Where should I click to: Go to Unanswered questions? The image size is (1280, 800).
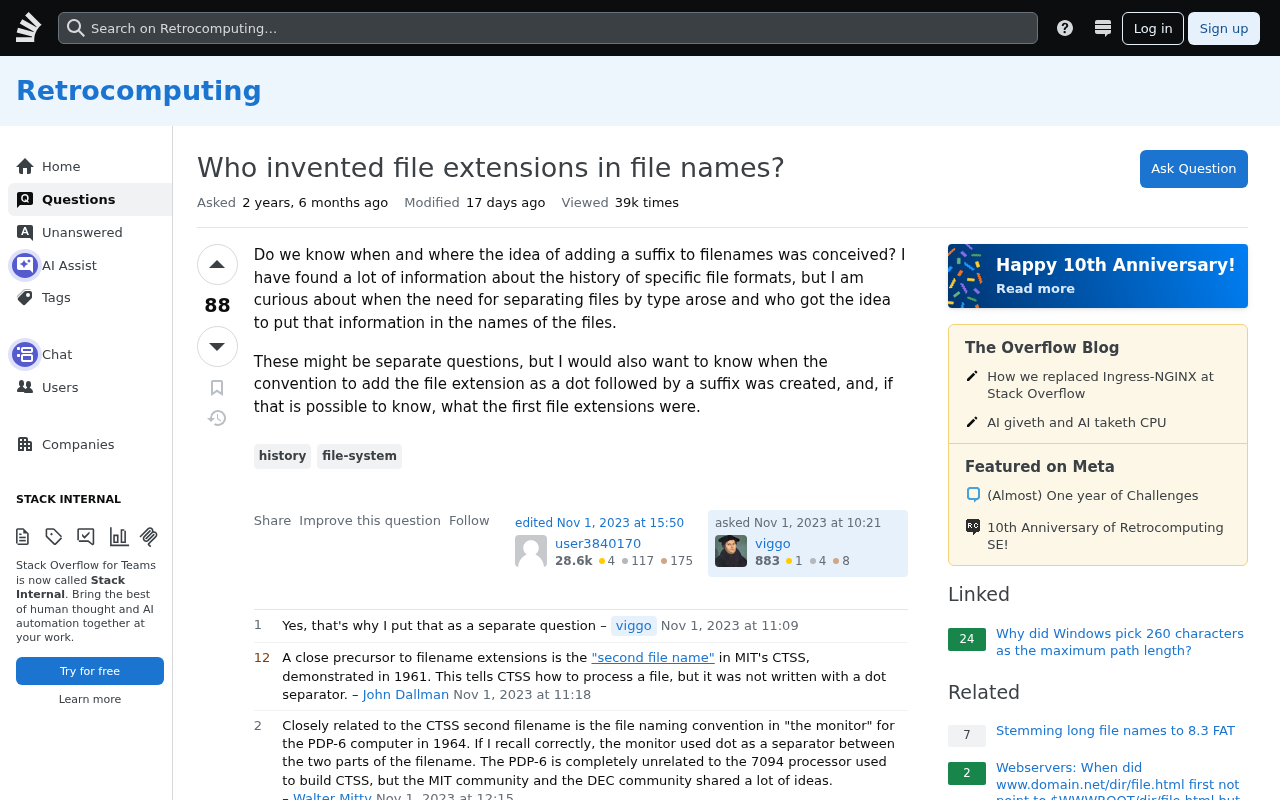coord(90,232)
